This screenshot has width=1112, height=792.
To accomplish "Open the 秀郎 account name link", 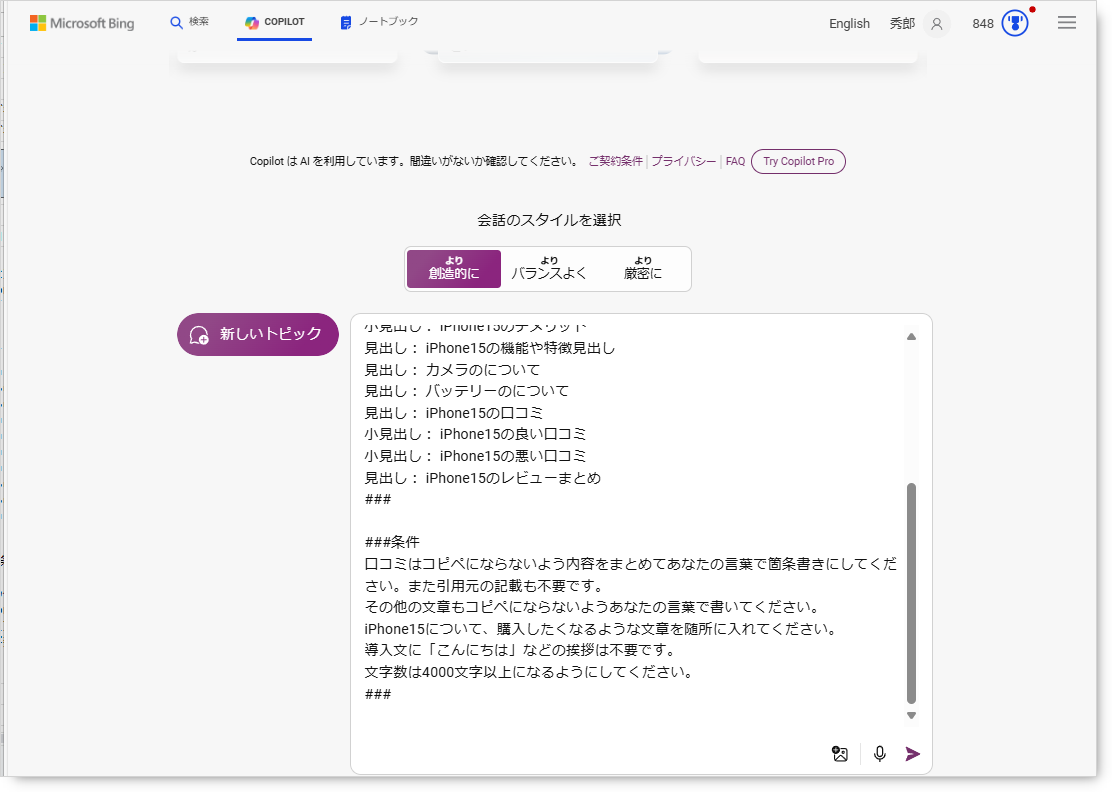I will (902, 23).
